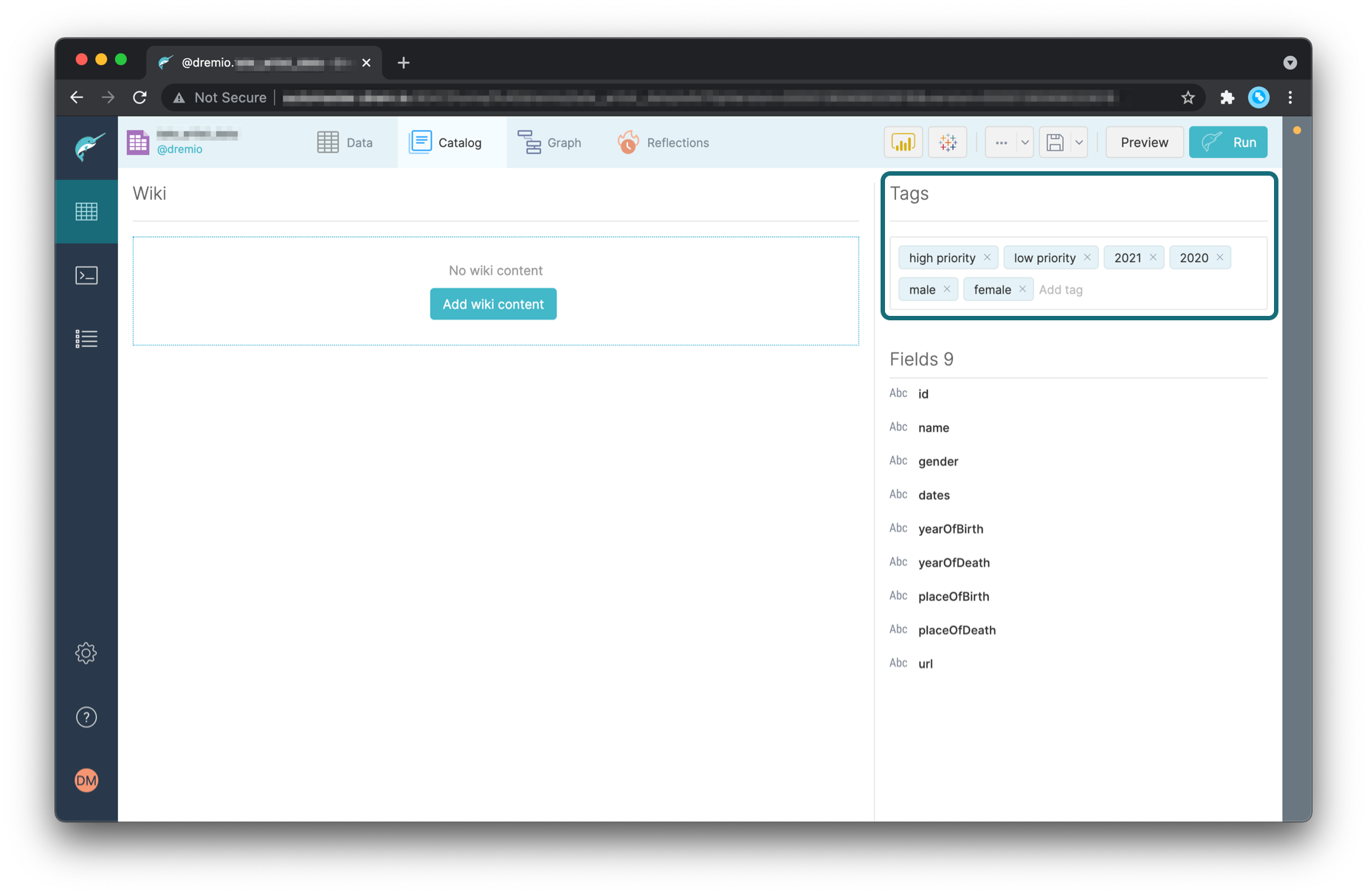Click the teal Run button
Viewport: 1367px width, 896px height.
tap(1227, 142)
